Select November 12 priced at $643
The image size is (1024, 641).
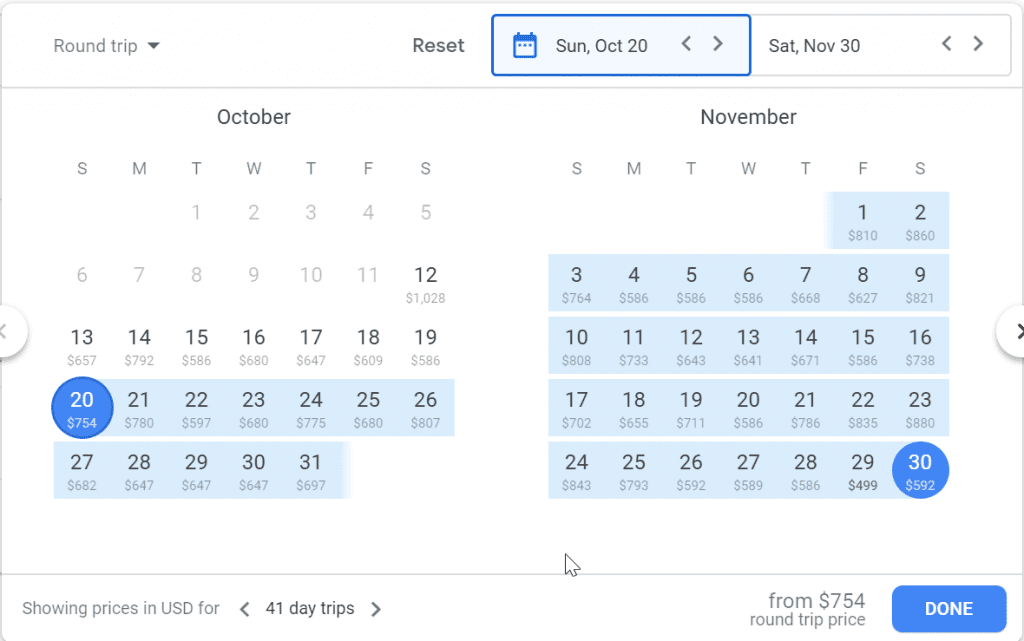[691, 345]
